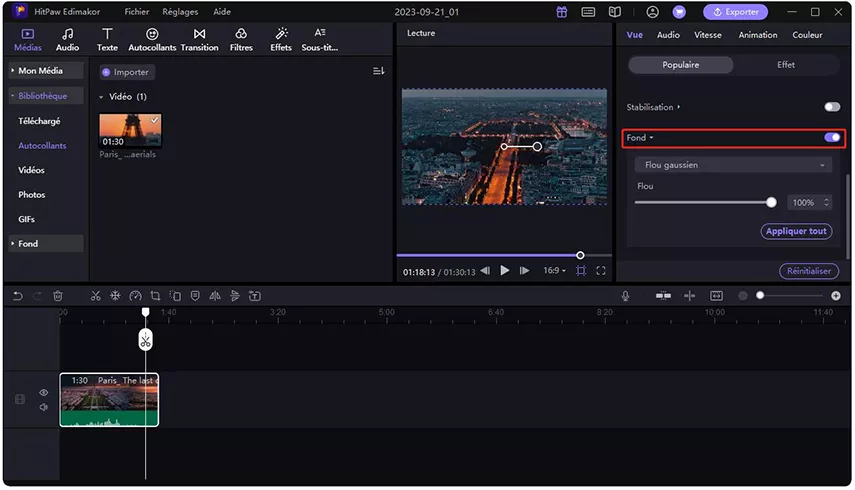Viewport: 855px width, 490px height.
Task: Open the purple shopping cart icon
Action: click(679, 12)
